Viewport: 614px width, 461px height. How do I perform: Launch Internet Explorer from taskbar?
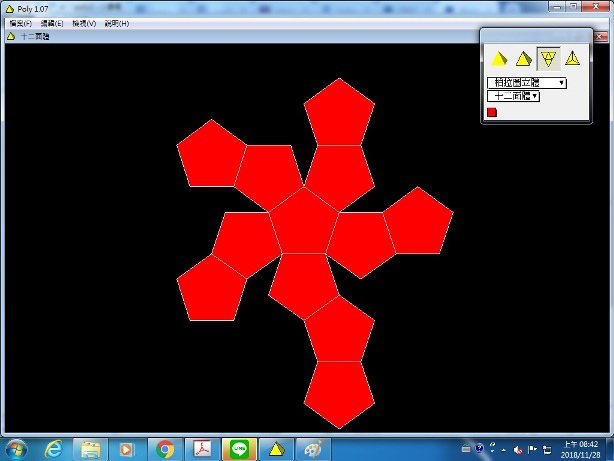53,450
